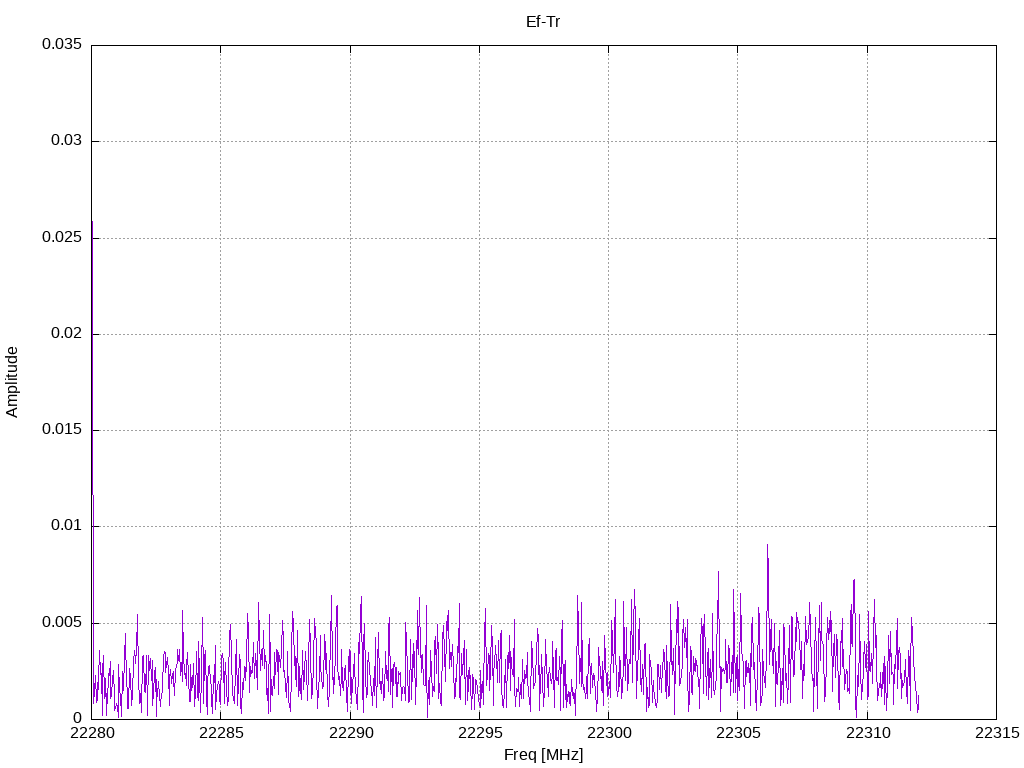Viewport: 1024px width, 768px height.
Task: Pick the 22295 x-axis tick label
Action: [x=479, y=733]
